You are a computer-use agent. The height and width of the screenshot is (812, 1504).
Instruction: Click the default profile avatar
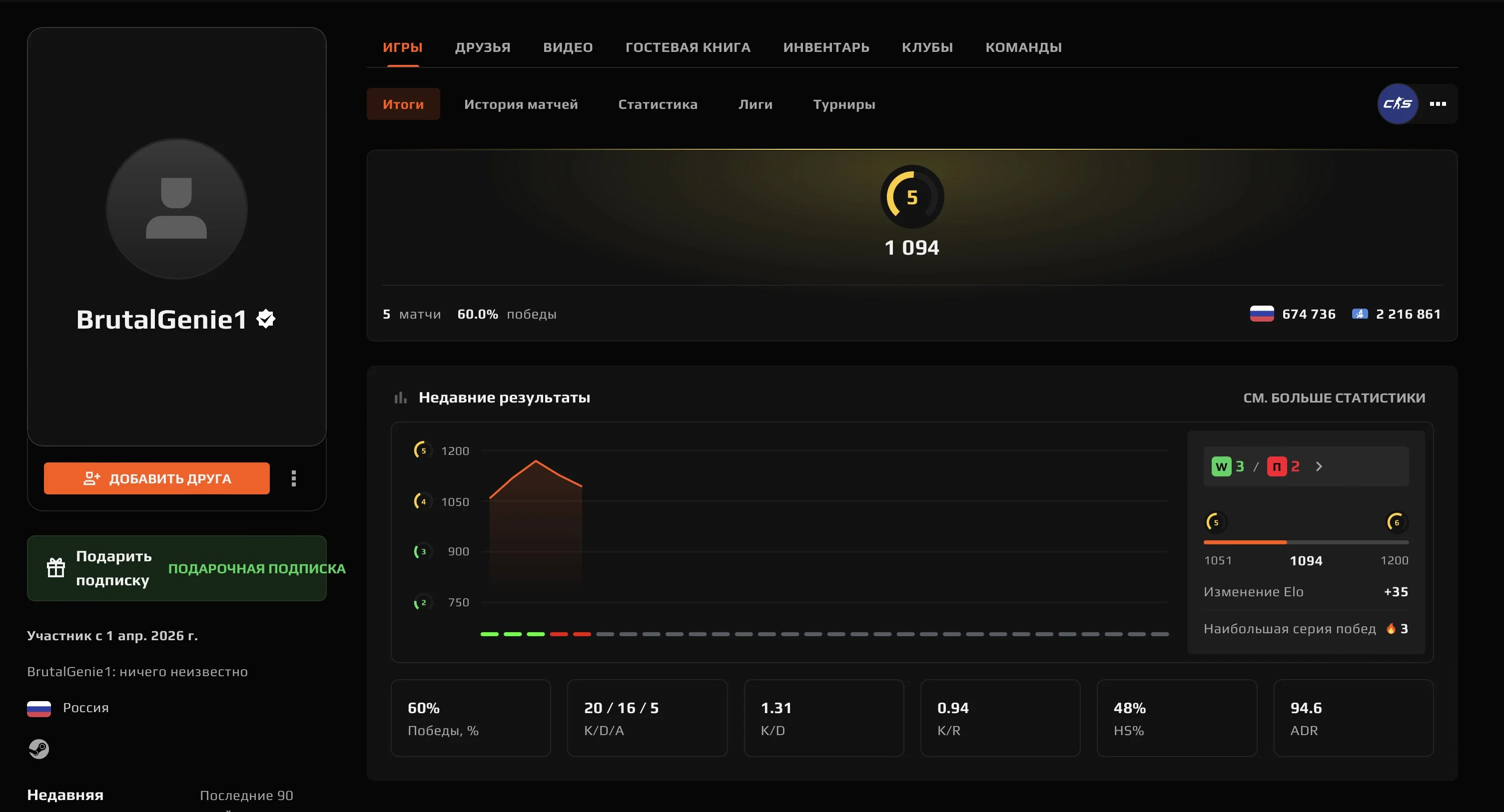(x=176, y=209)
